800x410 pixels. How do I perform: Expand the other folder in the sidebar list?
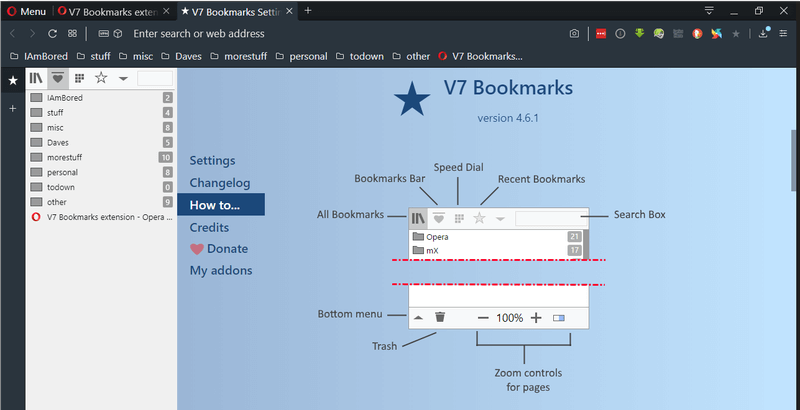pos(101,202)
